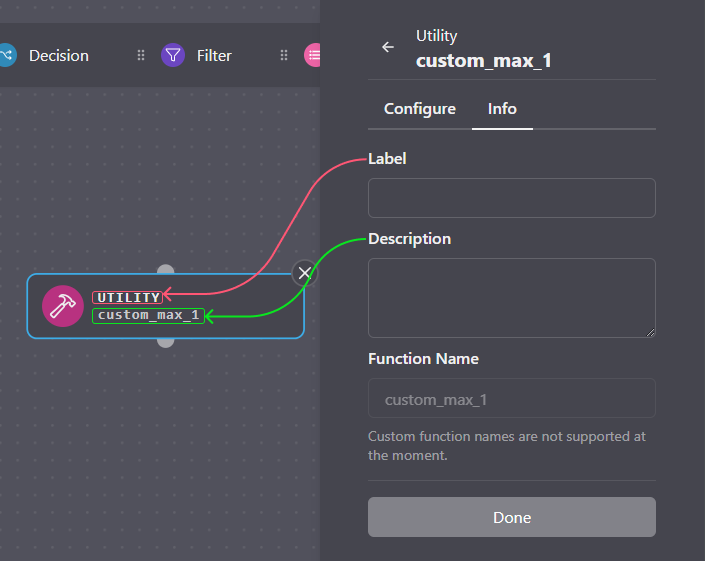Click the disabled Function Name field
The height and width of the screenshot is (561, 705).
pos(511,399)
